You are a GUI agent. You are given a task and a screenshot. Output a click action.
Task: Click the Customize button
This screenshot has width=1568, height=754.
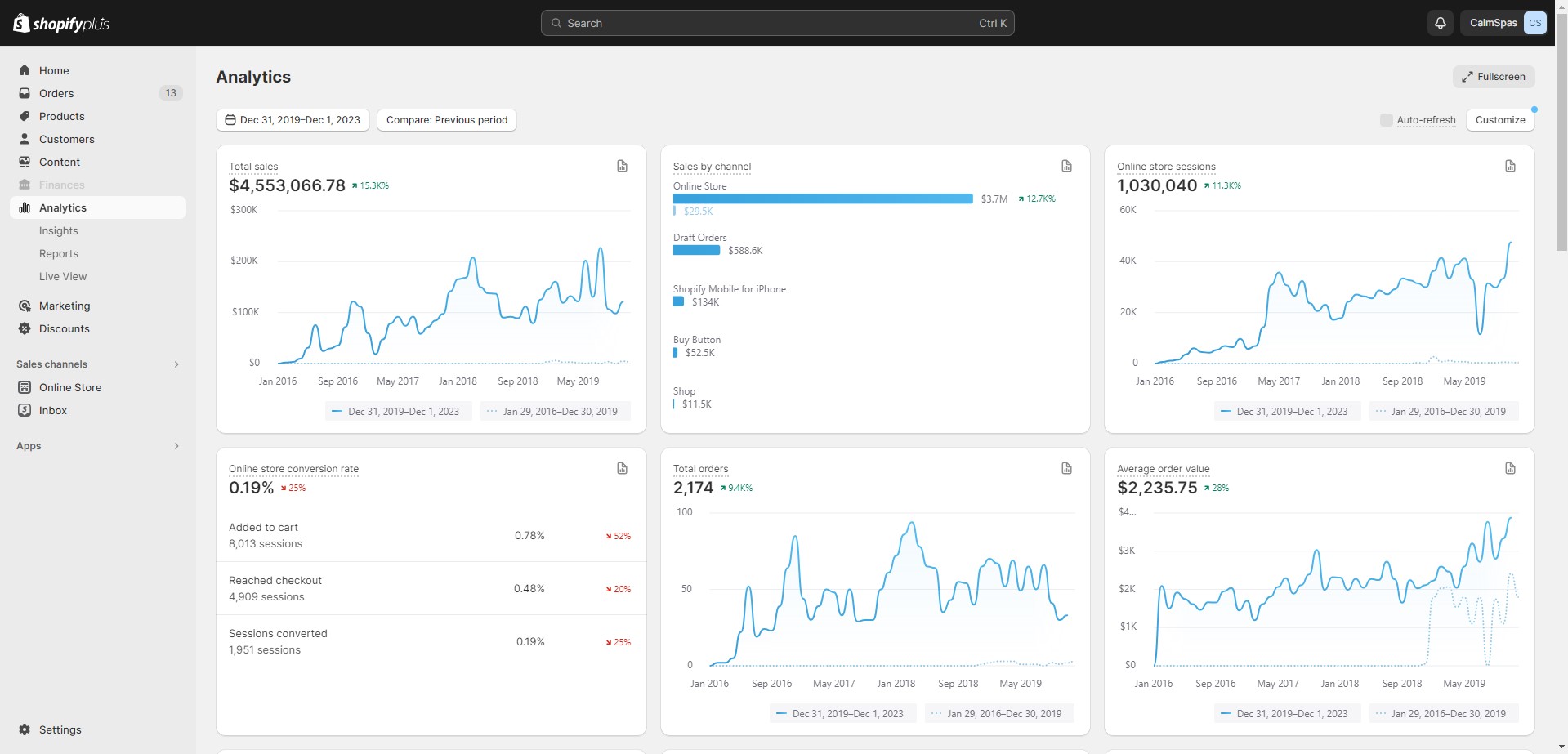pos(1499,120)
